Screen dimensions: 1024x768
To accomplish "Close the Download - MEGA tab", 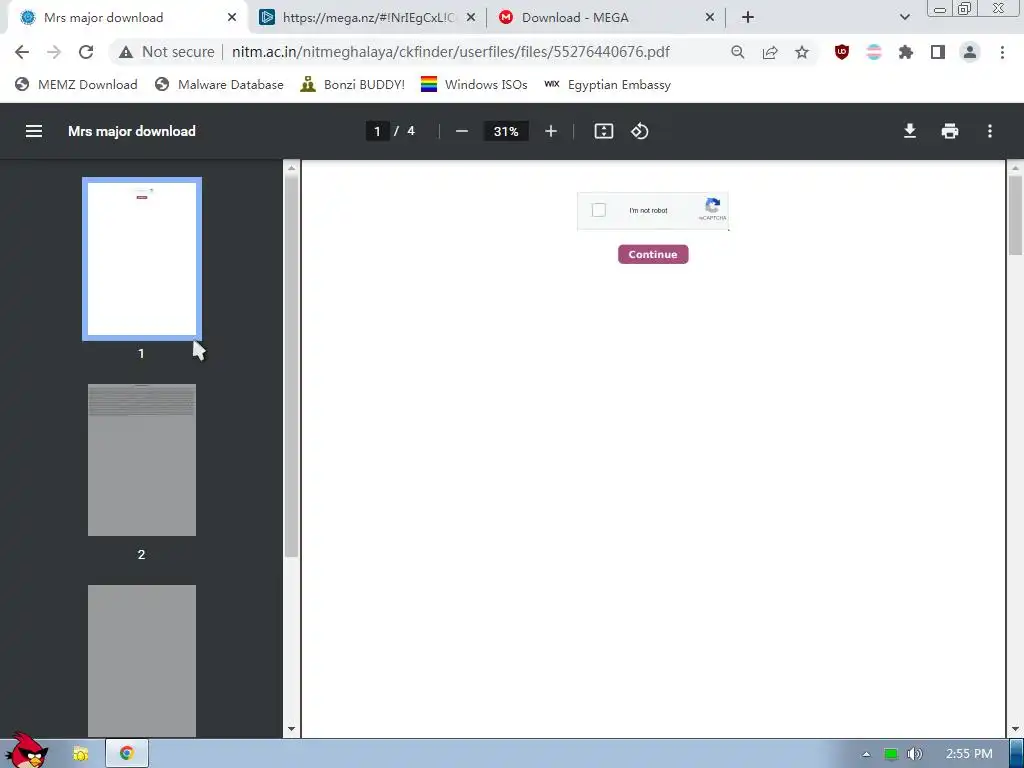I will [711, 18].
